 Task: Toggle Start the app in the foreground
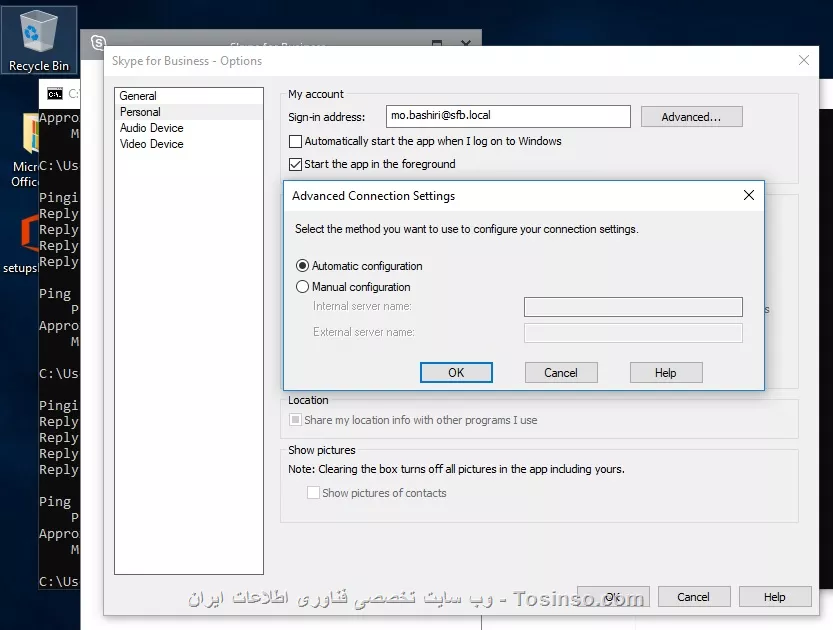(295, 164)
